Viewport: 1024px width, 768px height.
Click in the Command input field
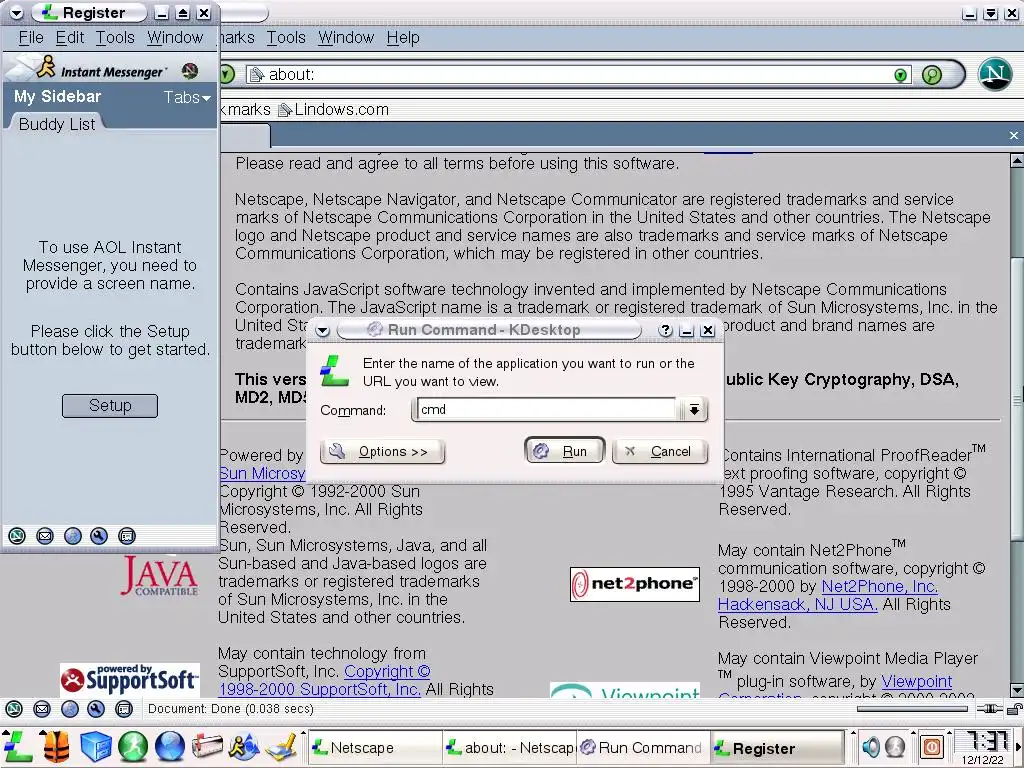(x=546, y=409)
